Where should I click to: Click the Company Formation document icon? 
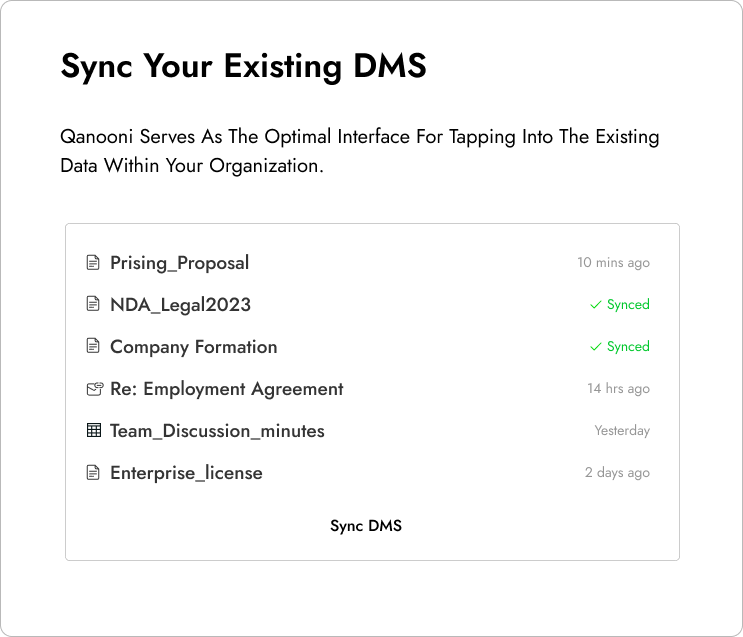[x=93, y=346]
